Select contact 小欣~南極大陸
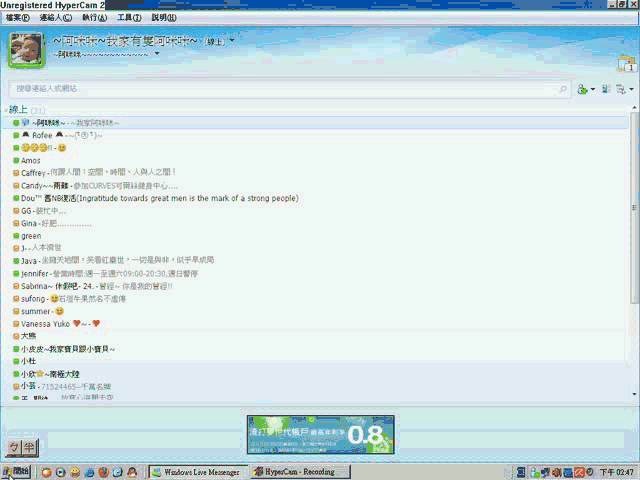640x480 pixels. coord(47,374)
